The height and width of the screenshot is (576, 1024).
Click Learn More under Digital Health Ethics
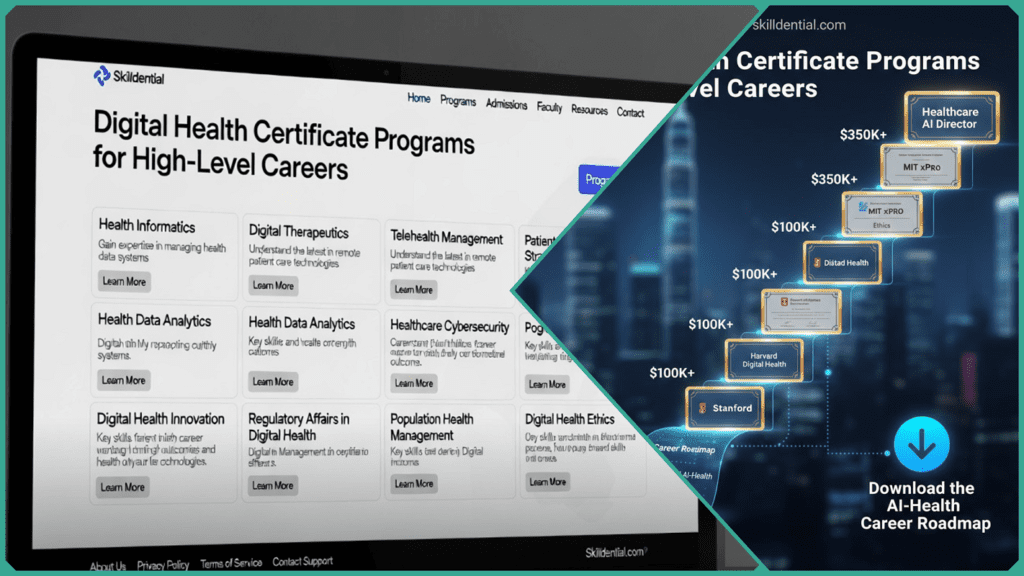pyautogui.click(x=546, y=481)
